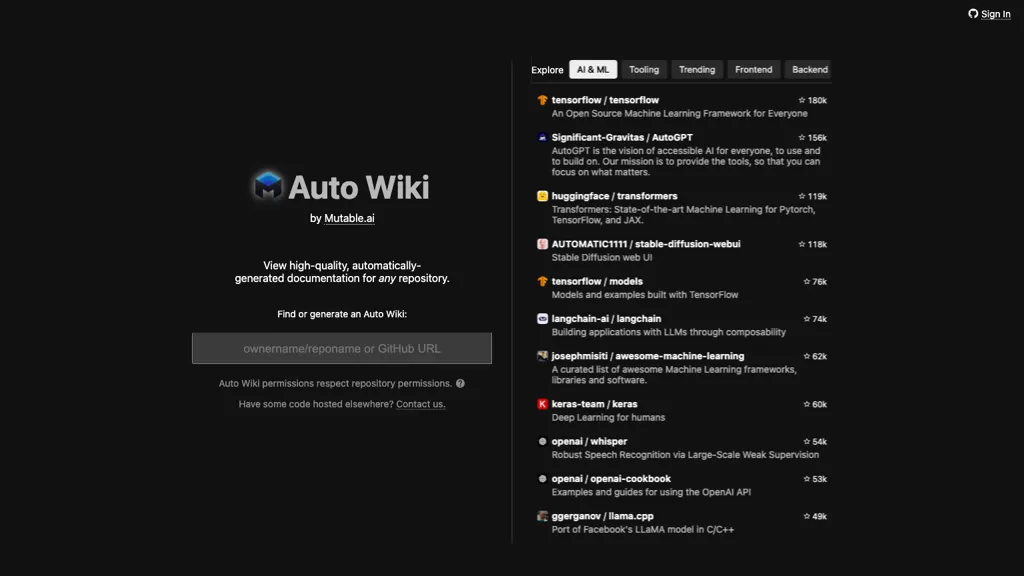Open the Trending tab
Viewport: 1024px width, 576px height.
tap(696, 69)
